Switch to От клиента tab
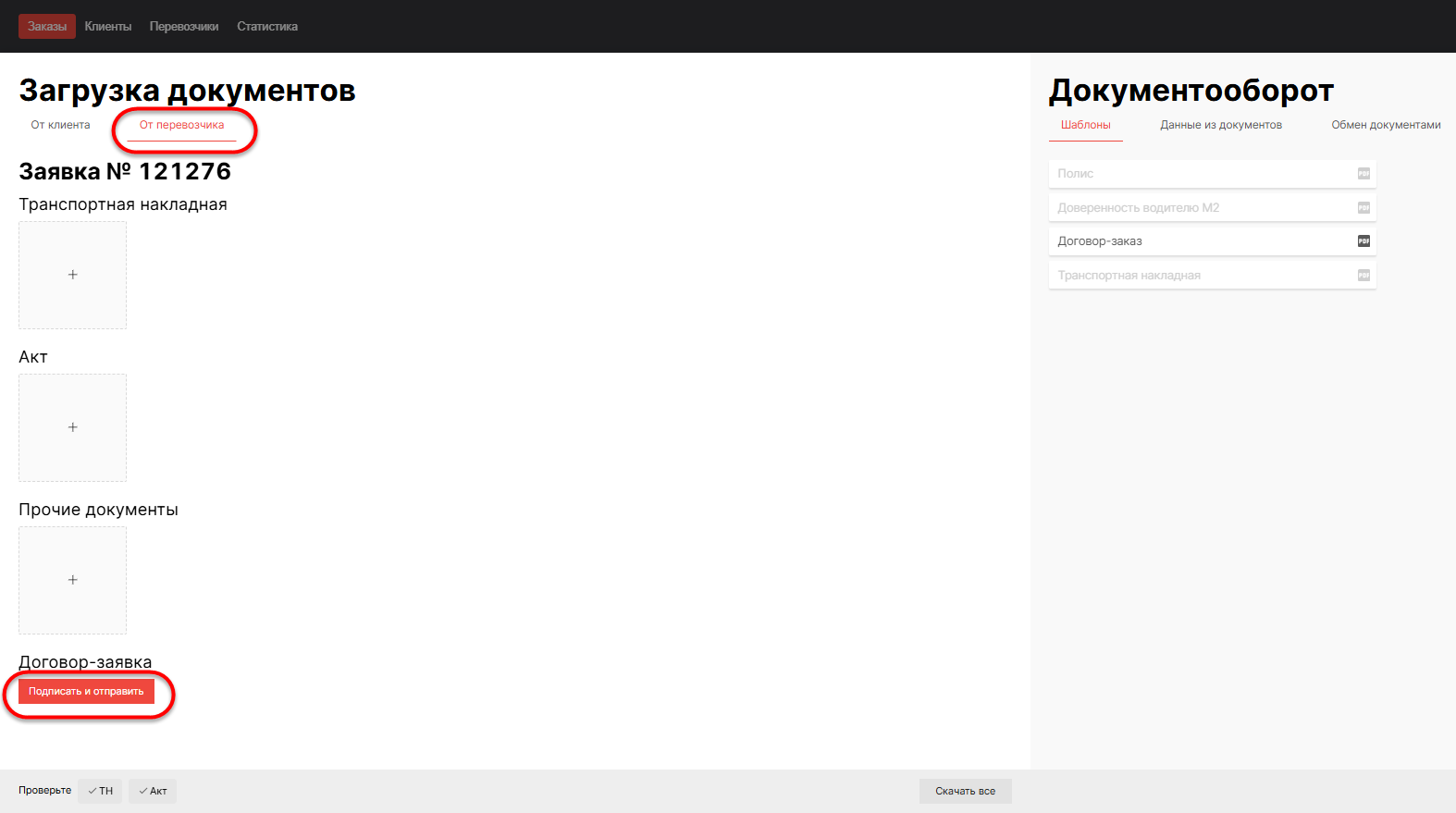1456x813 pixels. (61, 125)
